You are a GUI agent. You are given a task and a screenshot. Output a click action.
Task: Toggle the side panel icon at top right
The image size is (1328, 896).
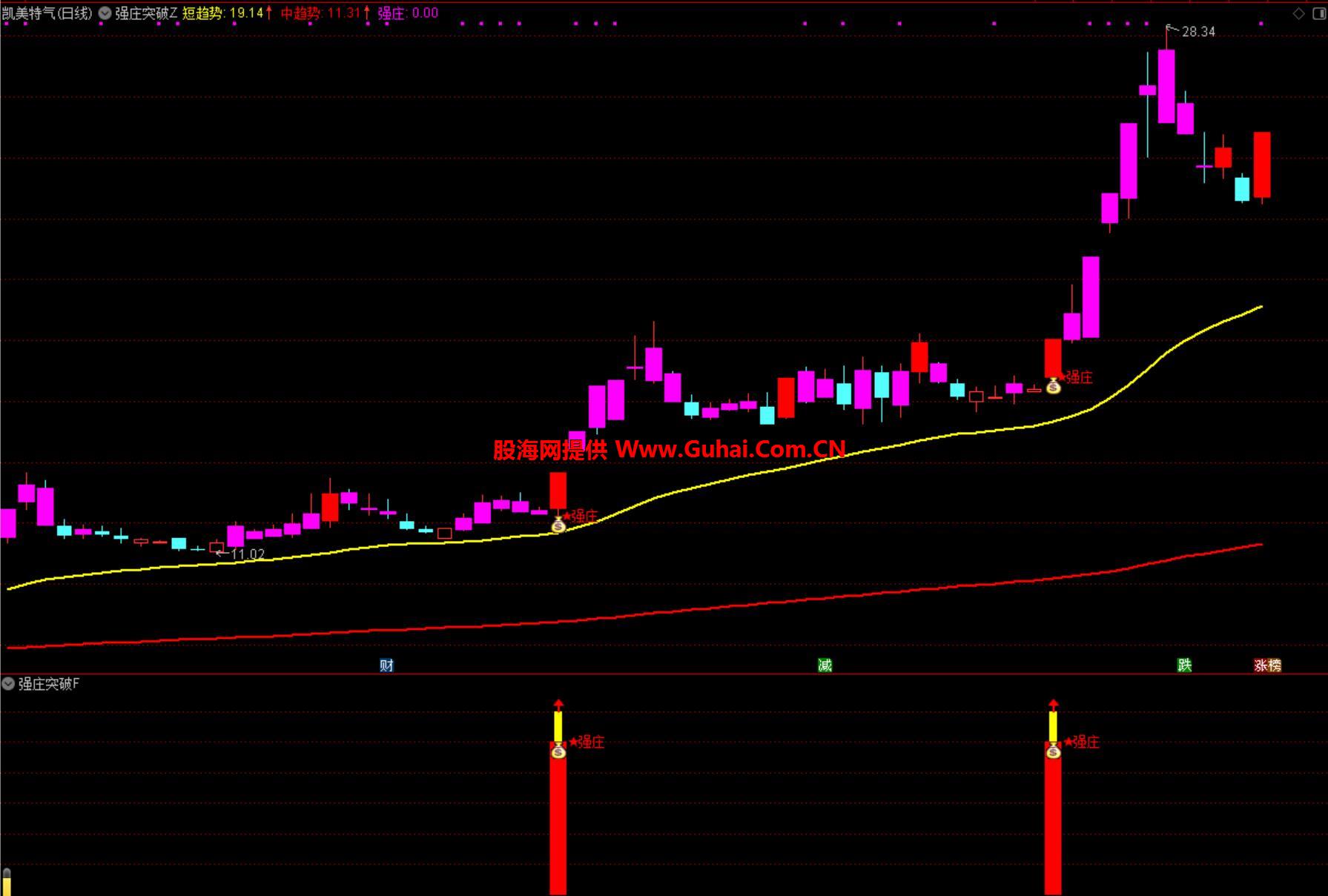(1318, 13)
